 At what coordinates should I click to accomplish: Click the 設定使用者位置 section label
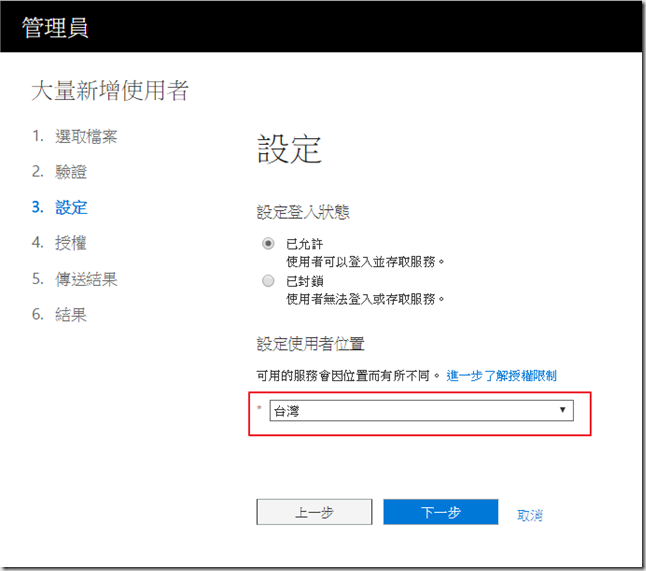(x=310, y=344)
